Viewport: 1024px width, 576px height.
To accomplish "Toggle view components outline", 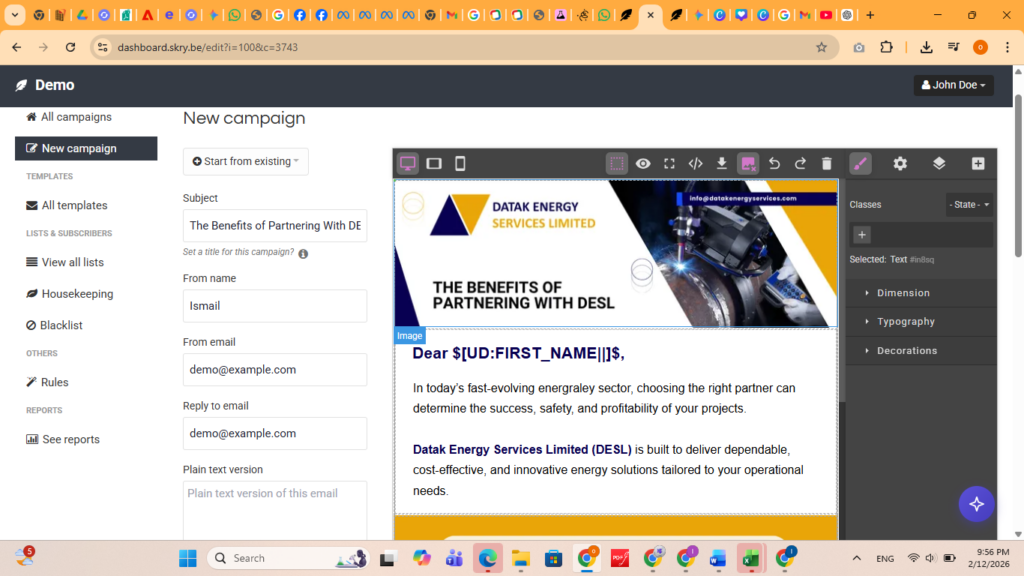I will [616, 163].
